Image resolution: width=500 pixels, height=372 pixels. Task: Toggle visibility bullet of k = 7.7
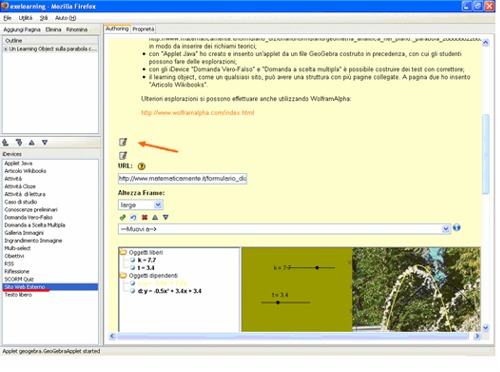pyautogui.click(x=133, y=260)
